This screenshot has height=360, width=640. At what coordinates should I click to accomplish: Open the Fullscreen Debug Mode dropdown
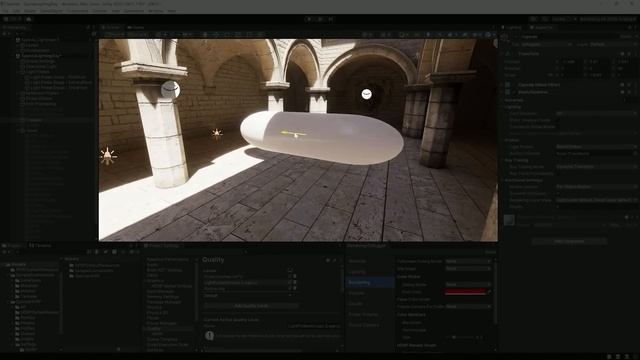pos(468,261)
